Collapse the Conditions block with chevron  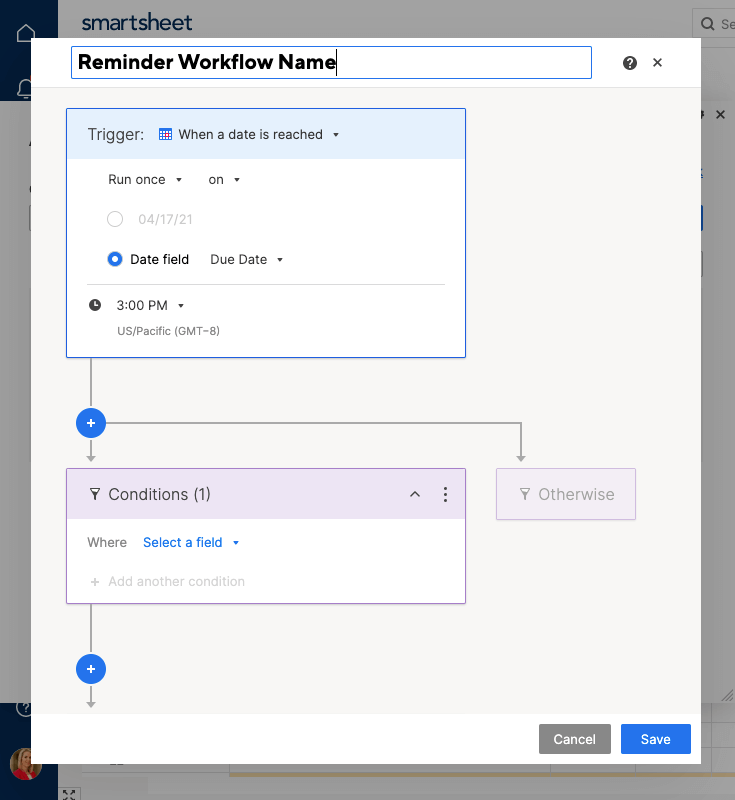(415, 494)
